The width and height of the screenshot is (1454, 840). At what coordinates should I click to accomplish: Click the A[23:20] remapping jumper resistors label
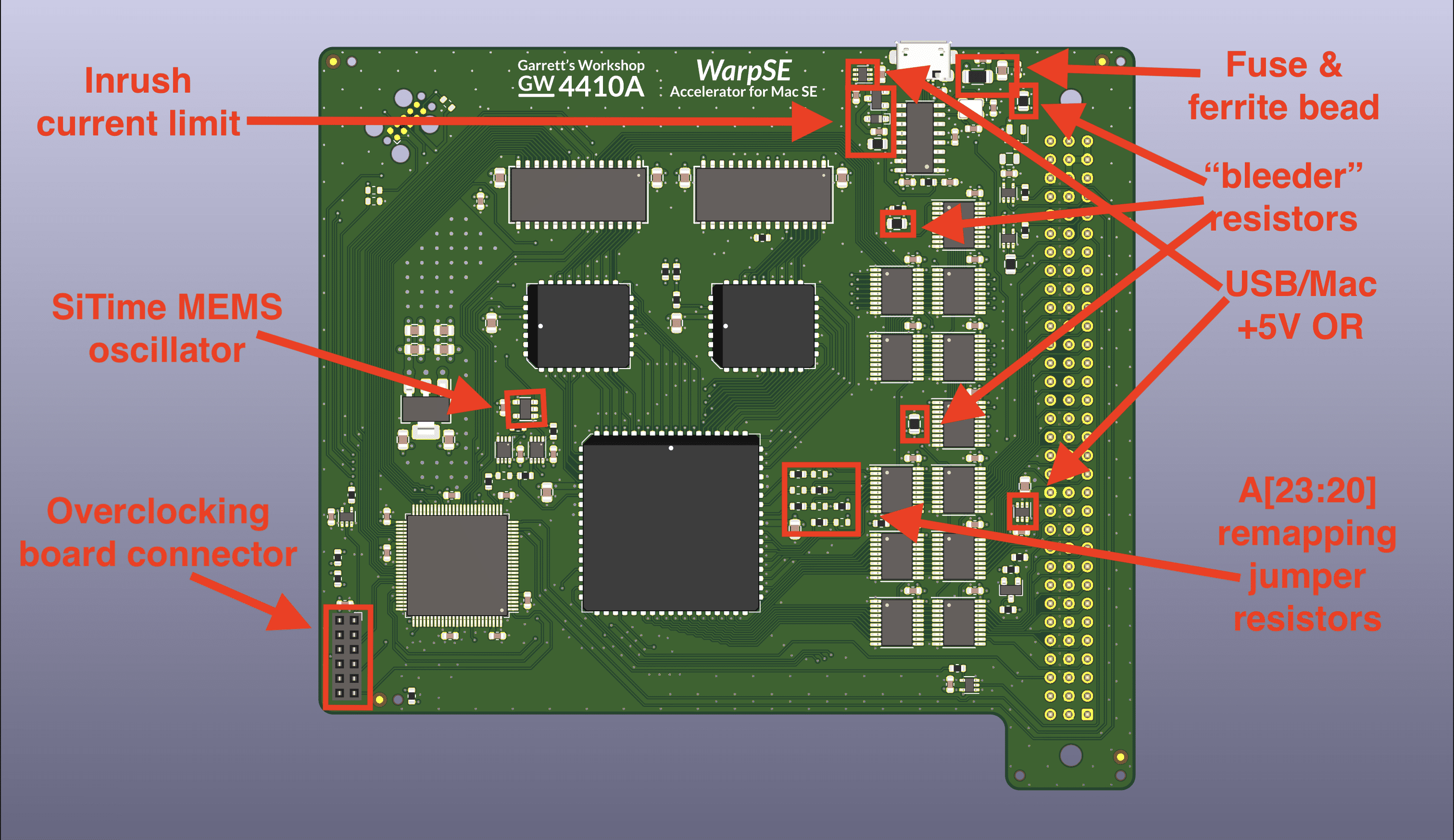(x=1307, y=555)
